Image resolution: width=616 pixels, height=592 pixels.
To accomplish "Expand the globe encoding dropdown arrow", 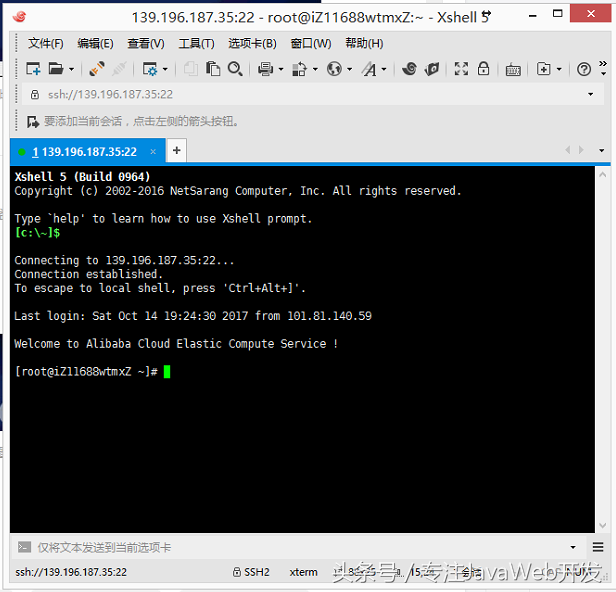I will tap(349, 70).
